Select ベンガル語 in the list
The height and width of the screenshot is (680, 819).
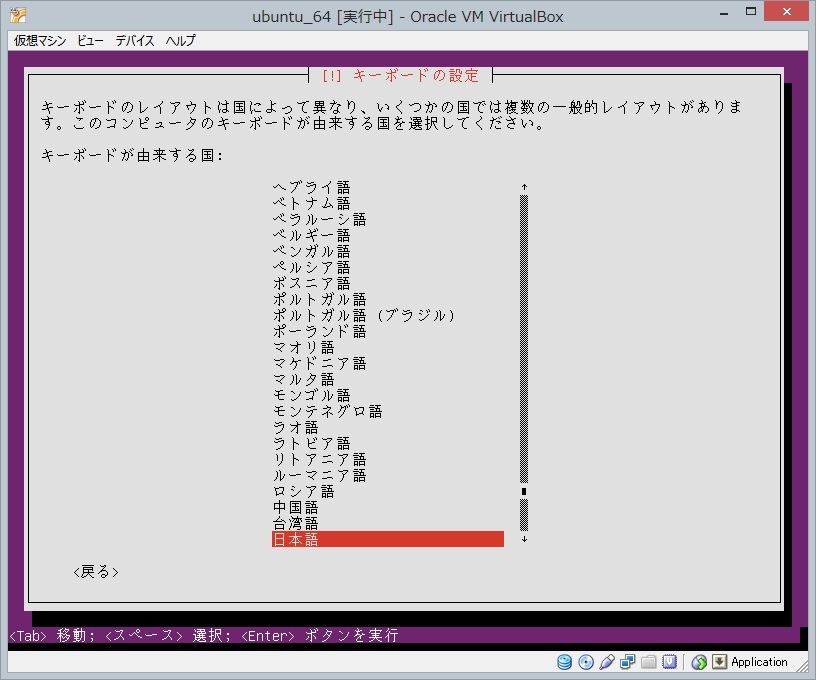[x=312, y=251]
